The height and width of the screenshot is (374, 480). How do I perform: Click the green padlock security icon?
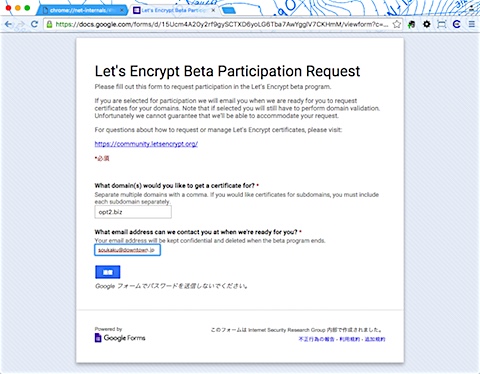[x=49, y=24]
